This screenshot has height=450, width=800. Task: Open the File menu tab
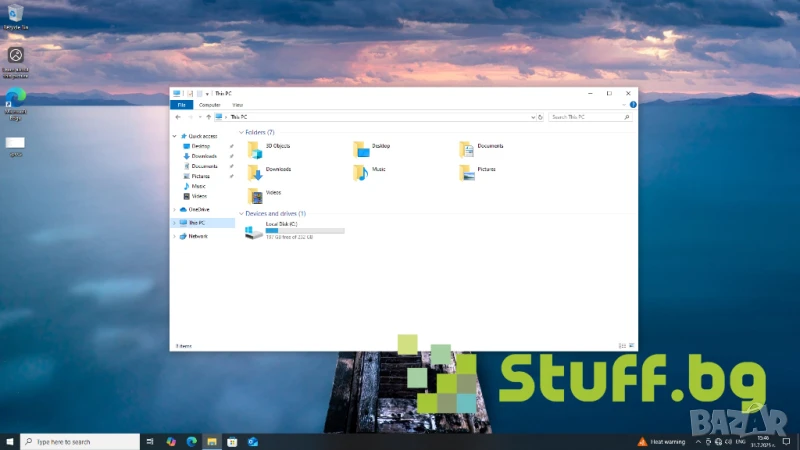tap(181, 104)
